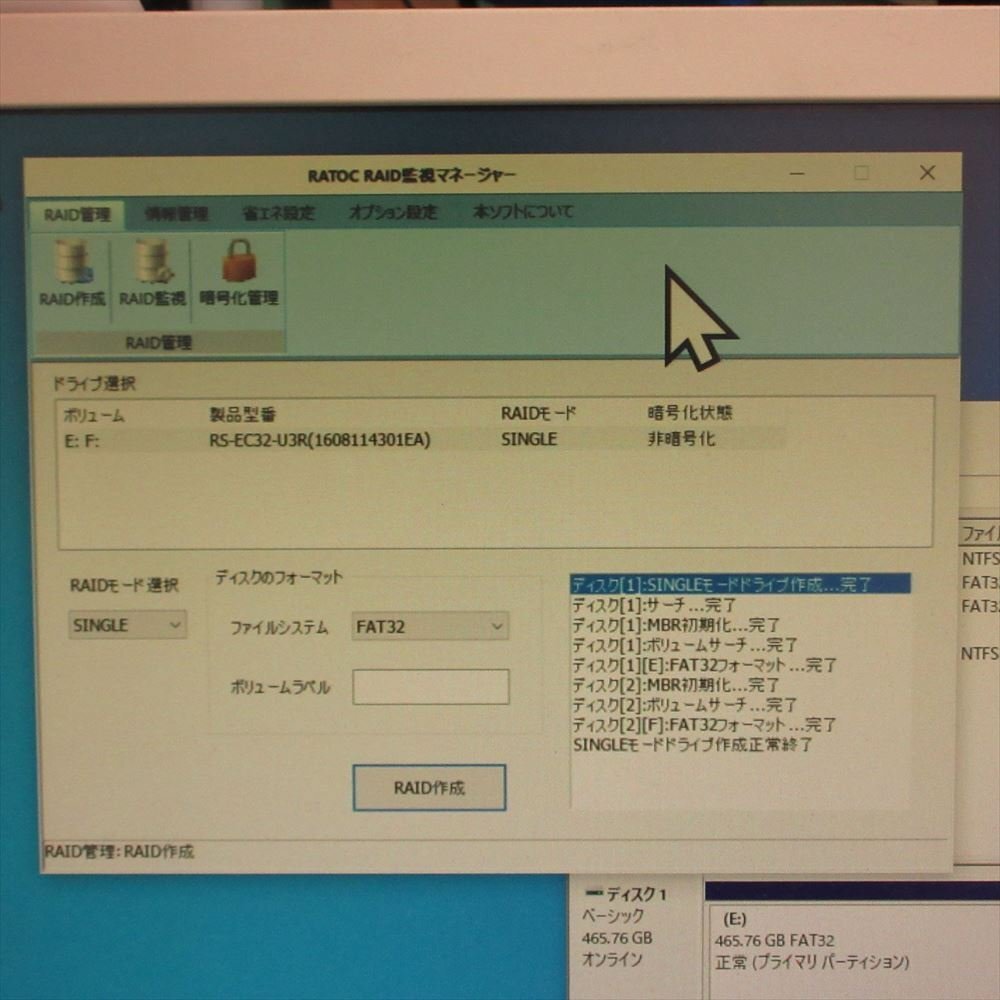
Task: Switch to the 情報管理 tab
Action: click(x=176, y=214)
